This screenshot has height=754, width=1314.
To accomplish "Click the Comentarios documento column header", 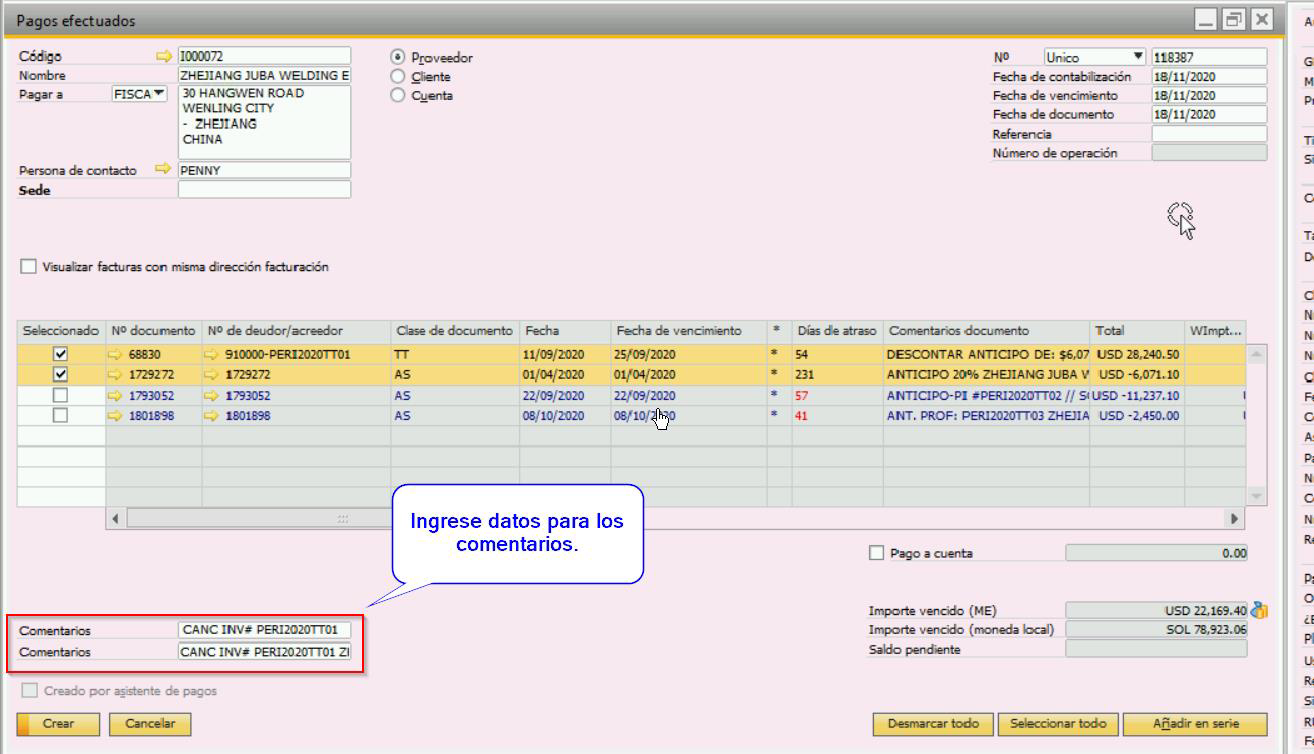I will click(986, 331).
